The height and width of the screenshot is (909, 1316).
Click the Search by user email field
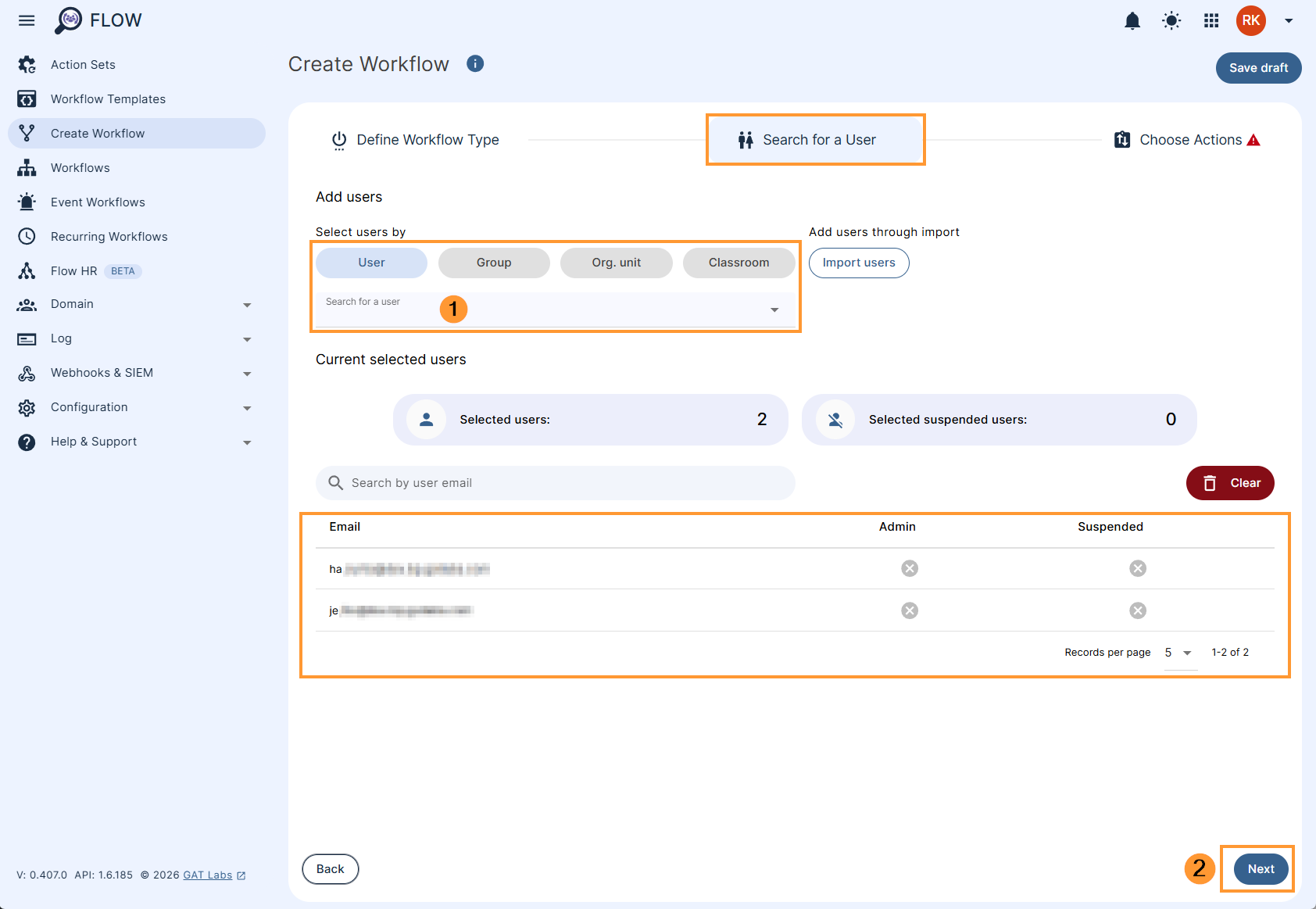555,482
